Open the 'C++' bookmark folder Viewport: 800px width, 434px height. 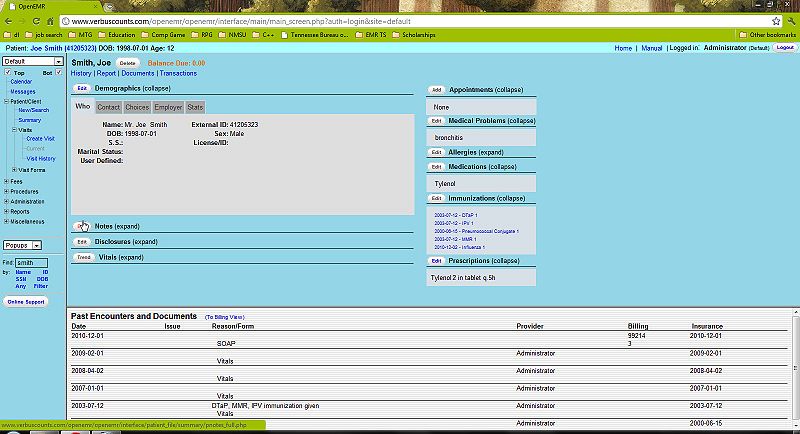[264, 35]
